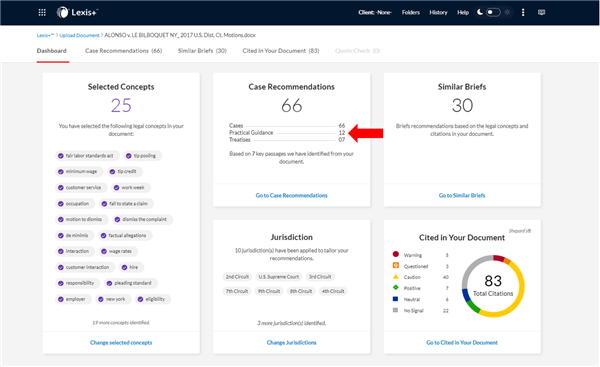The height and width of the screenshot is (367, 600).
Task: Open the vertical three-dot more options menu
Action: pos(523,13)
